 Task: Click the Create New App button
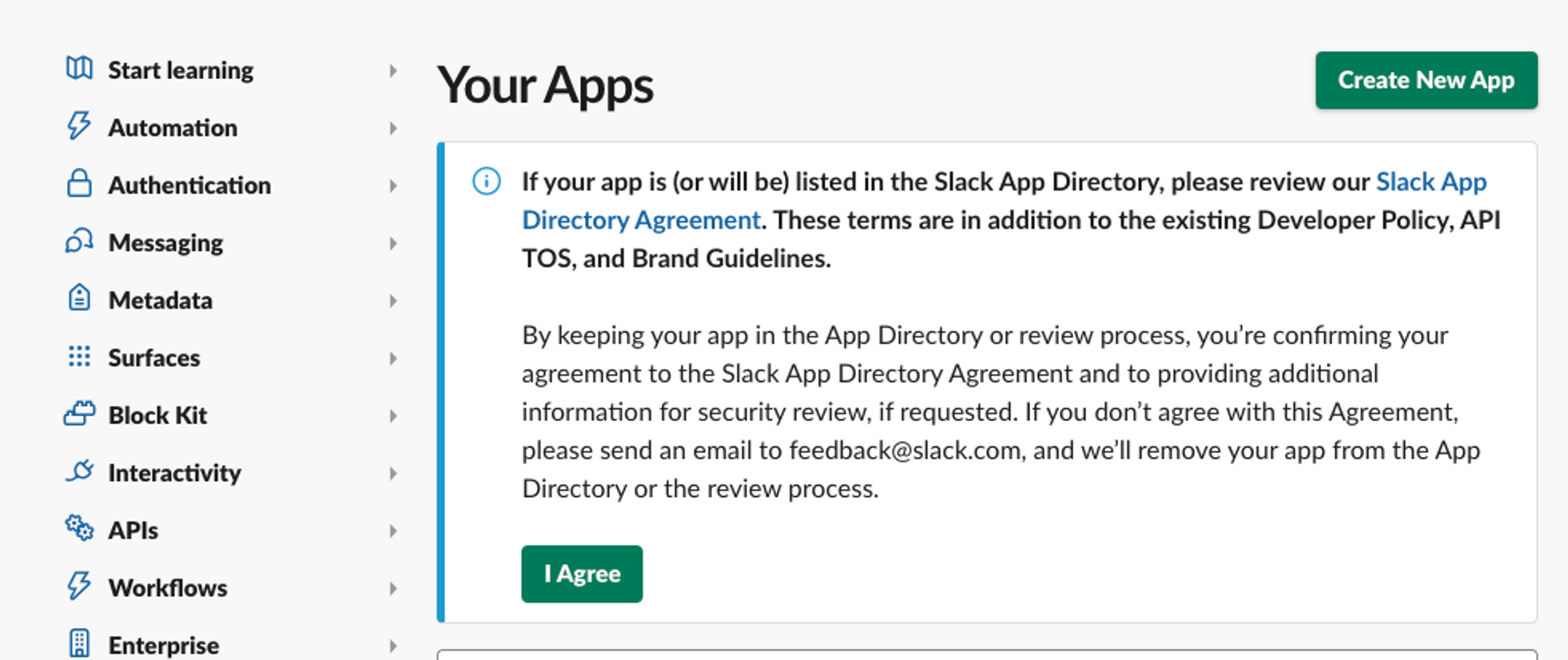click(1426, 80)
